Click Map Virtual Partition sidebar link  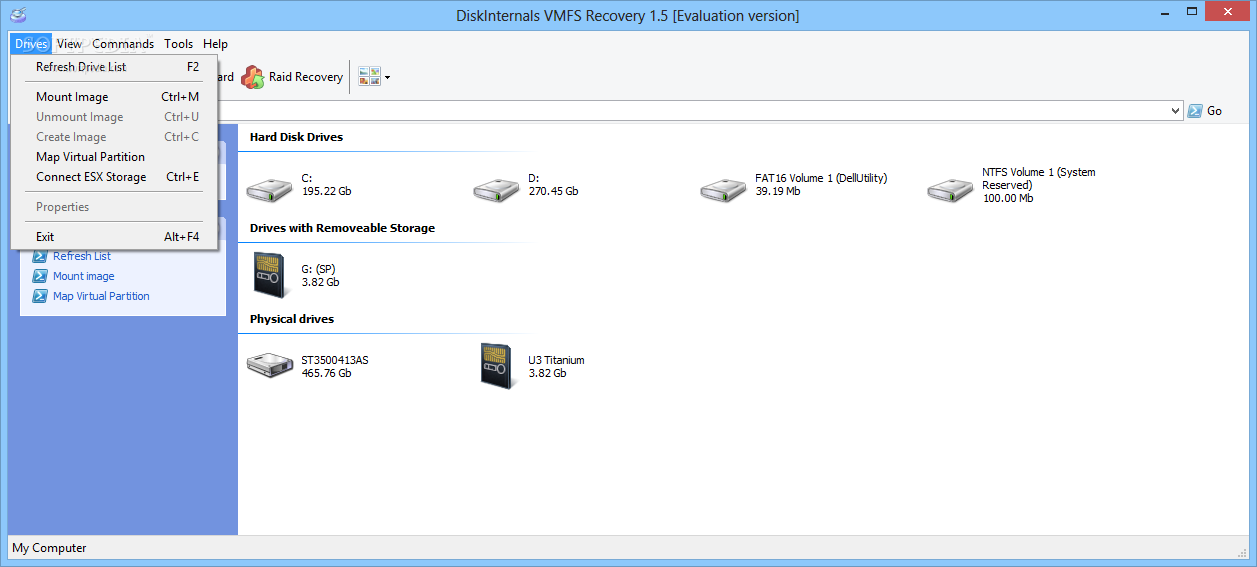click(101, 296)
